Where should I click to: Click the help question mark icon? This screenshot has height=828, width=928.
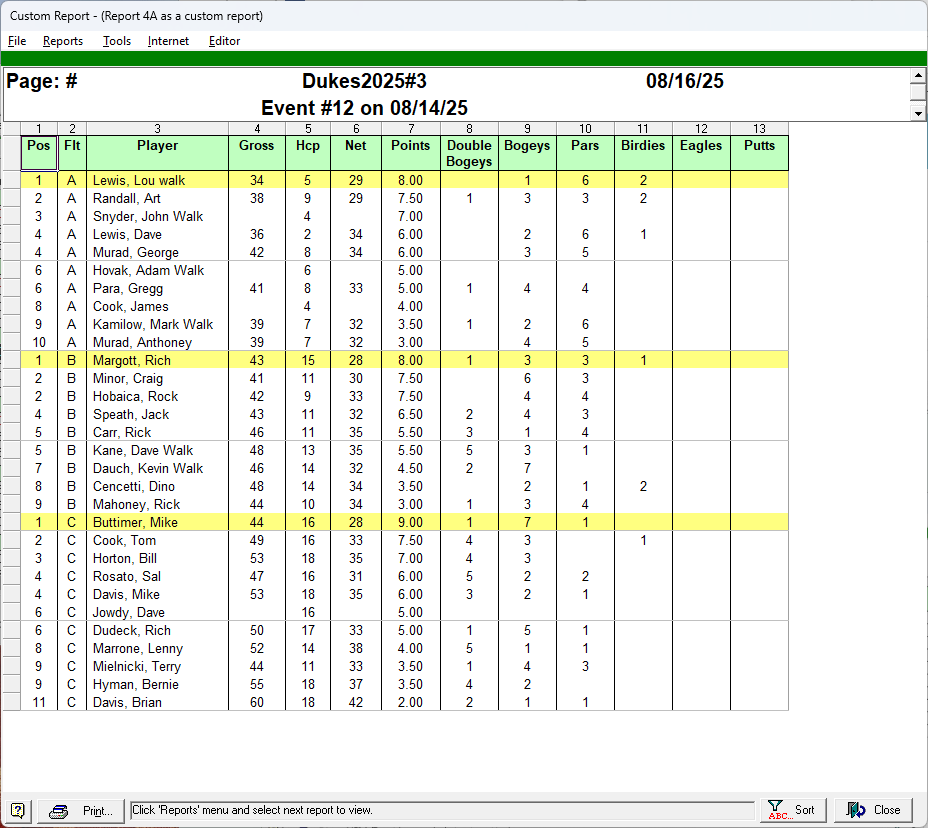click(19, 810)
